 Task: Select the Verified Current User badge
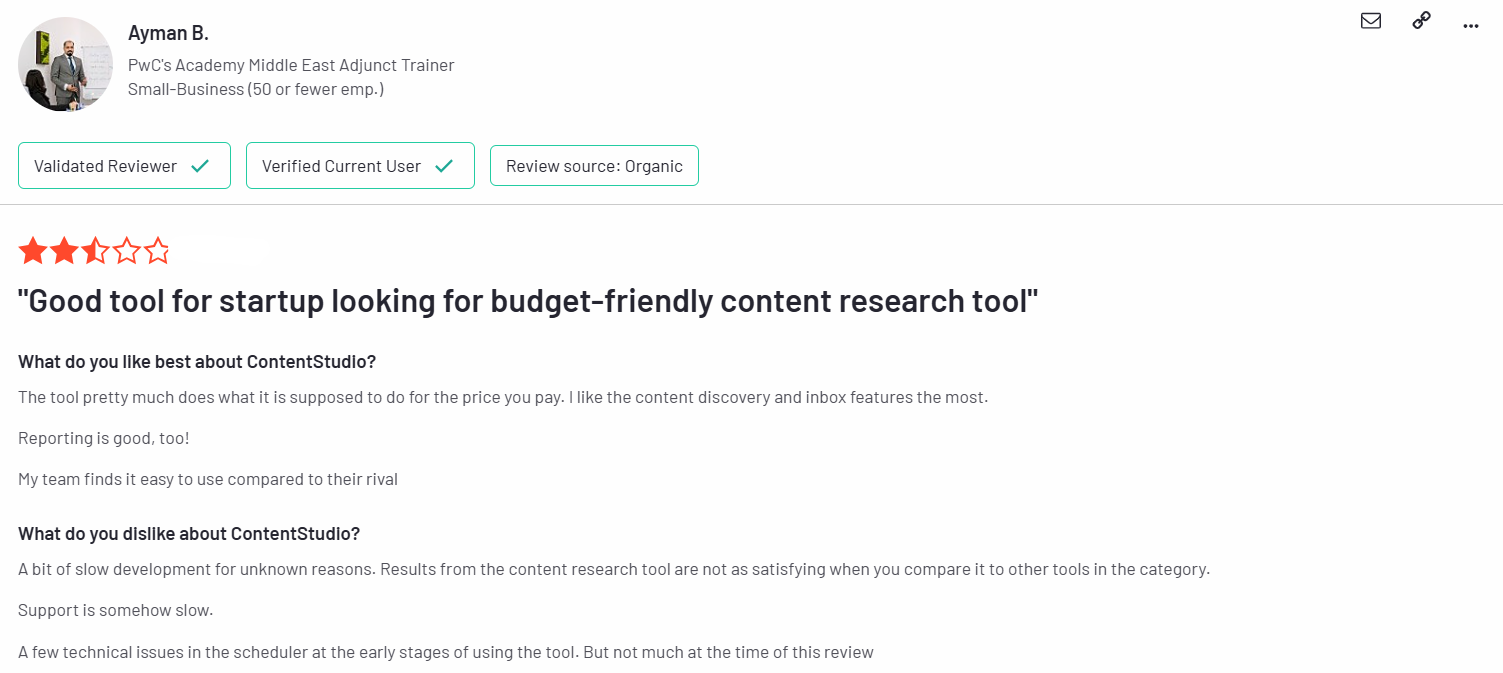[360, 166]
